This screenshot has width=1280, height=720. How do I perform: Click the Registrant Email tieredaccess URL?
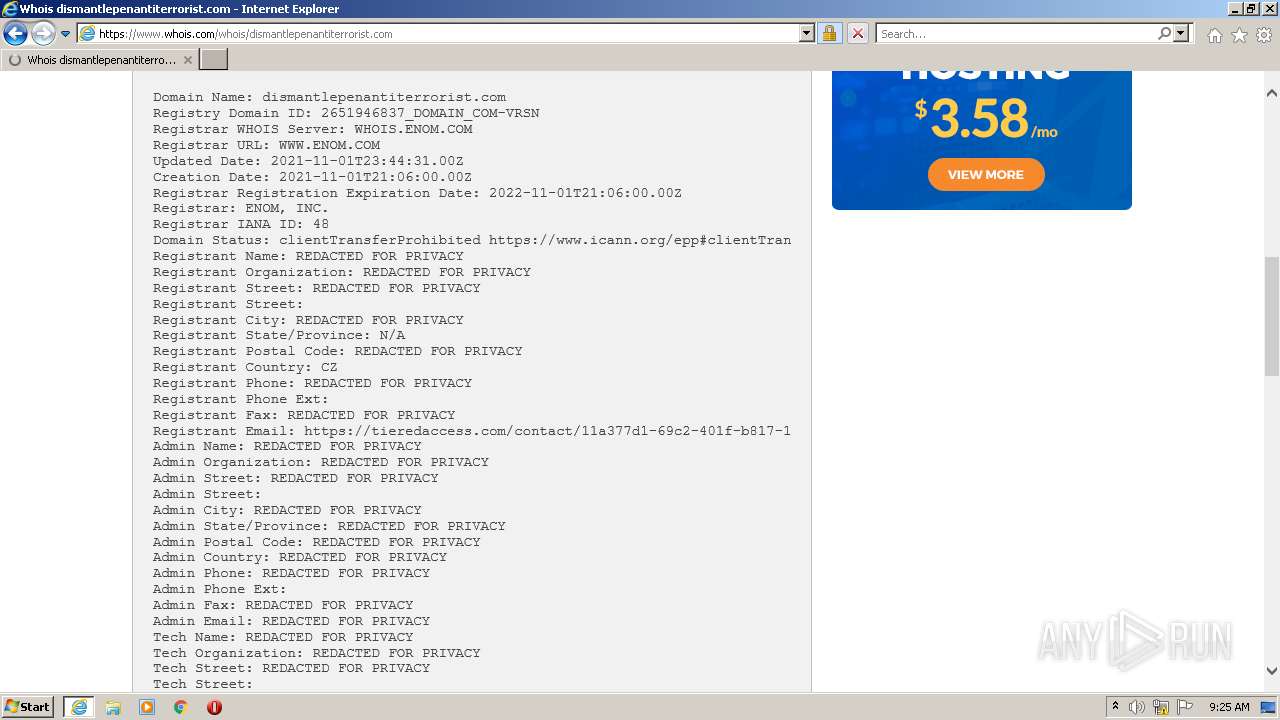(547, 431)
